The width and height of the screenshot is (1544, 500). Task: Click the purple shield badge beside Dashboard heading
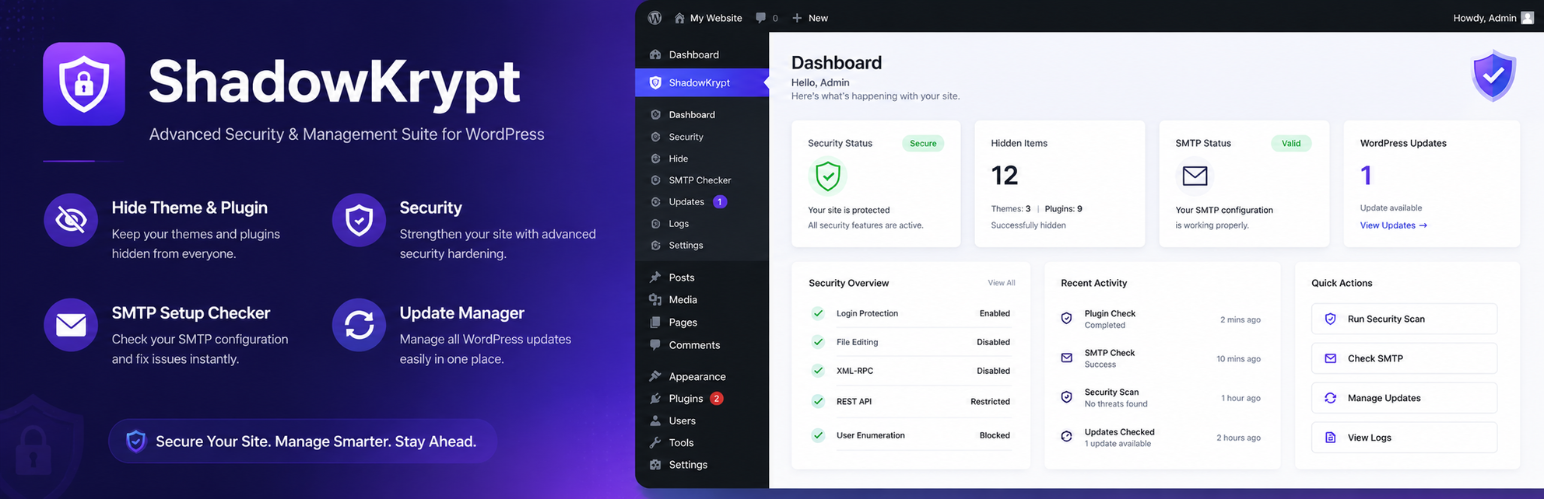[1494, 76]
